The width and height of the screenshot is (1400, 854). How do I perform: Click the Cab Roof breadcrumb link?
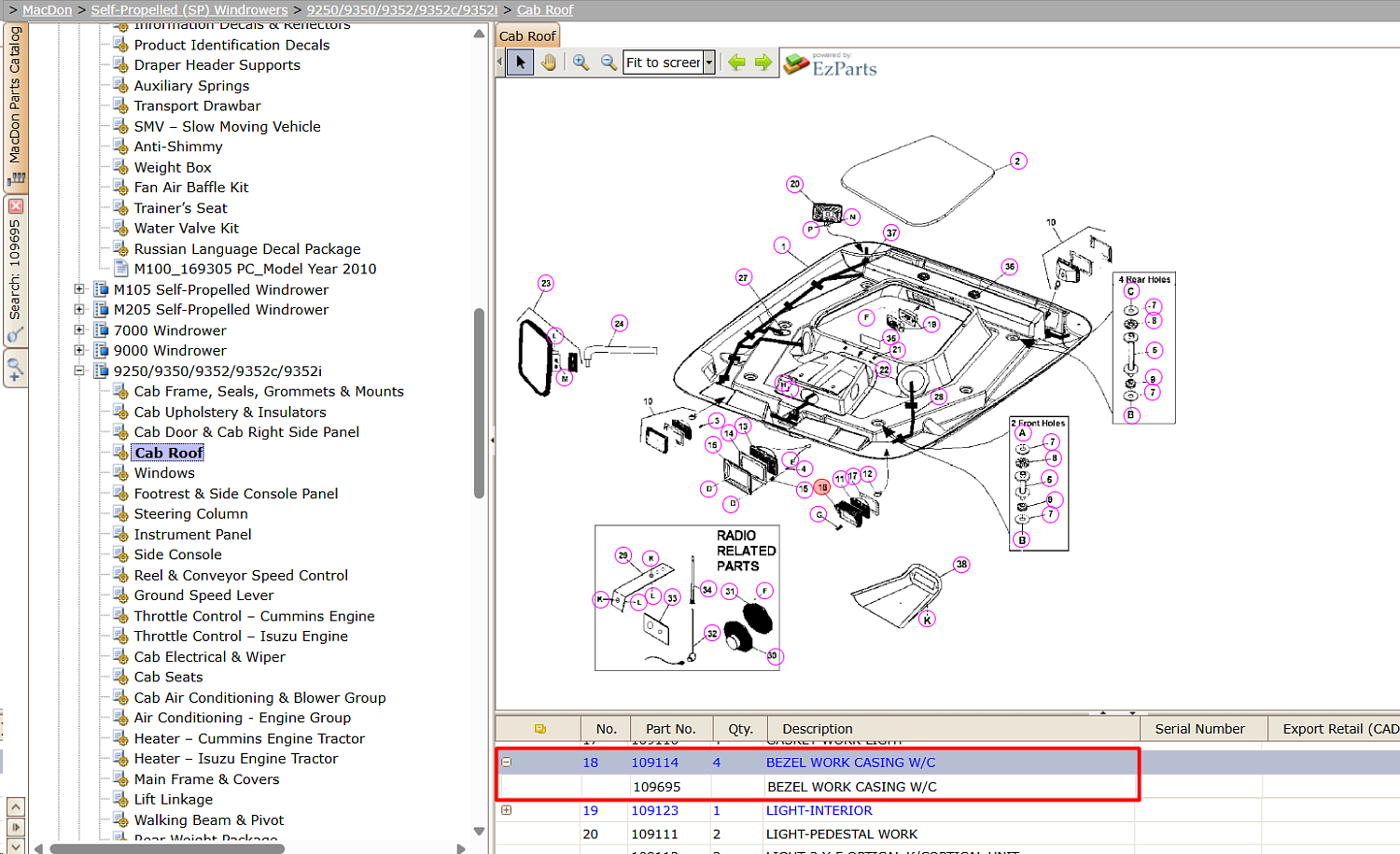coord(545,10)
